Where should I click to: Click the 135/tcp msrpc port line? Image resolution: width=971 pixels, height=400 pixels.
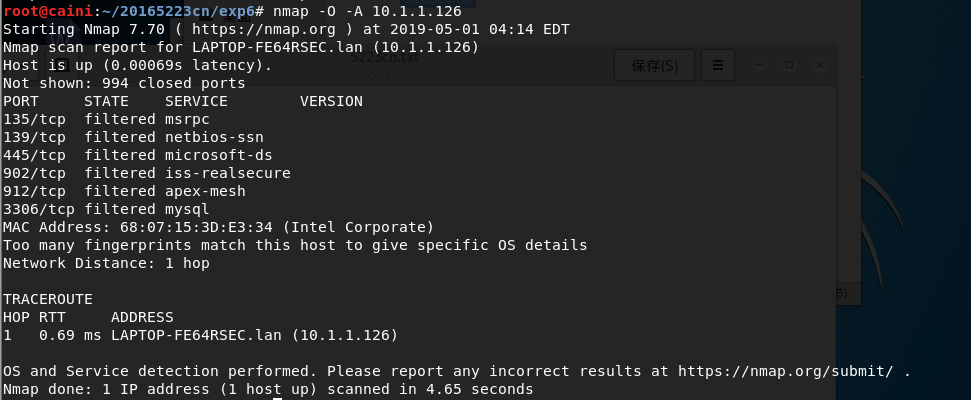point(106,119)
